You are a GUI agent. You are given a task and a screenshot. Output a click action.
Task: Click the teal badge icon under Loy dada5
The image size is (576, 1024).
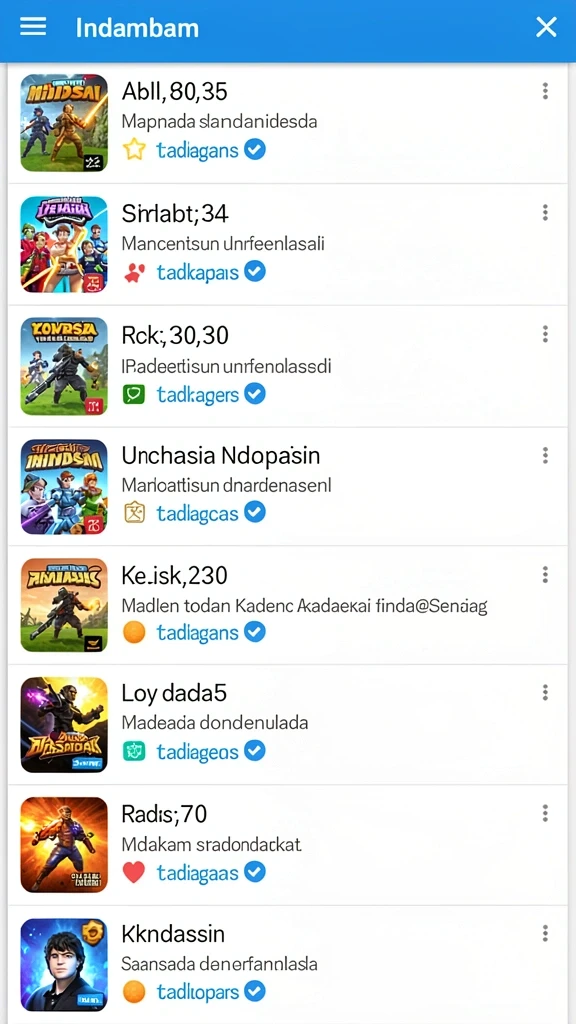134,752
